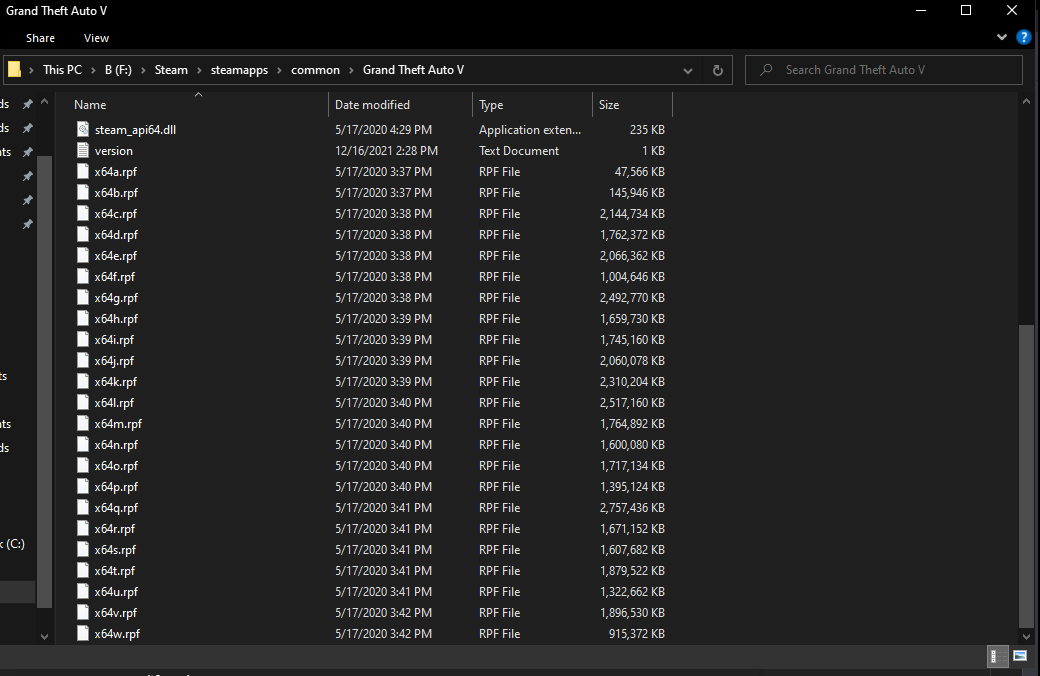Click the x64a.rpf file icon

[83, 171]
